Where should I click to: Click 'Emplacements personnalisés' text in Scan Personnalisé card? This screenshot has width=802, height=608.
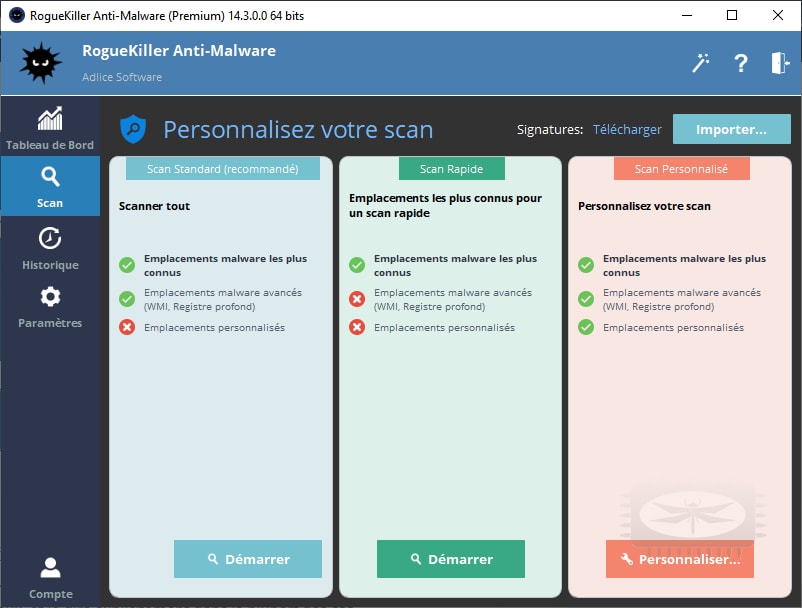click(x=673, y=328)
